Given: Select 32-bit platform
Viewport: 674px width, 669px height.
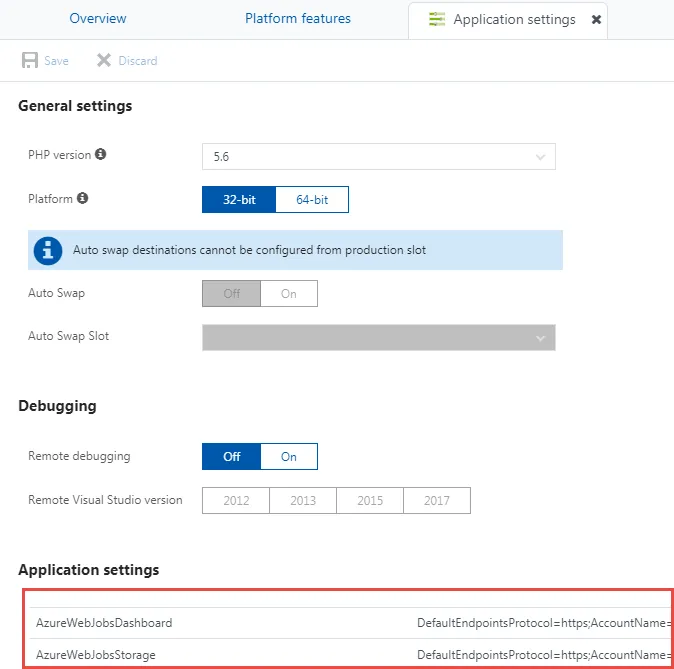Looking at the screenshot, I should 239,200.
